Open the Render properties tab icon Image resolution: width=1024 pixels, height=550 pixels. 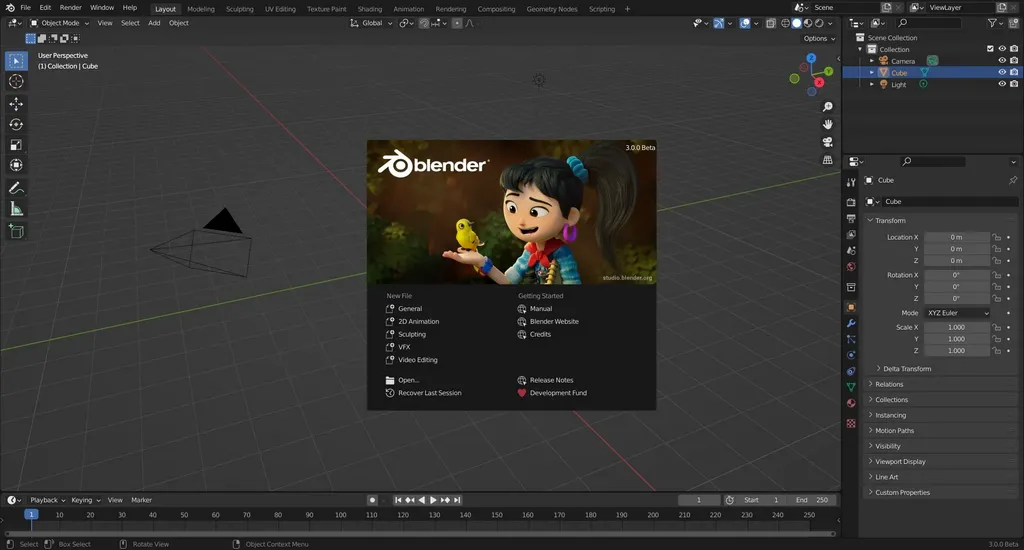[851, 202]
